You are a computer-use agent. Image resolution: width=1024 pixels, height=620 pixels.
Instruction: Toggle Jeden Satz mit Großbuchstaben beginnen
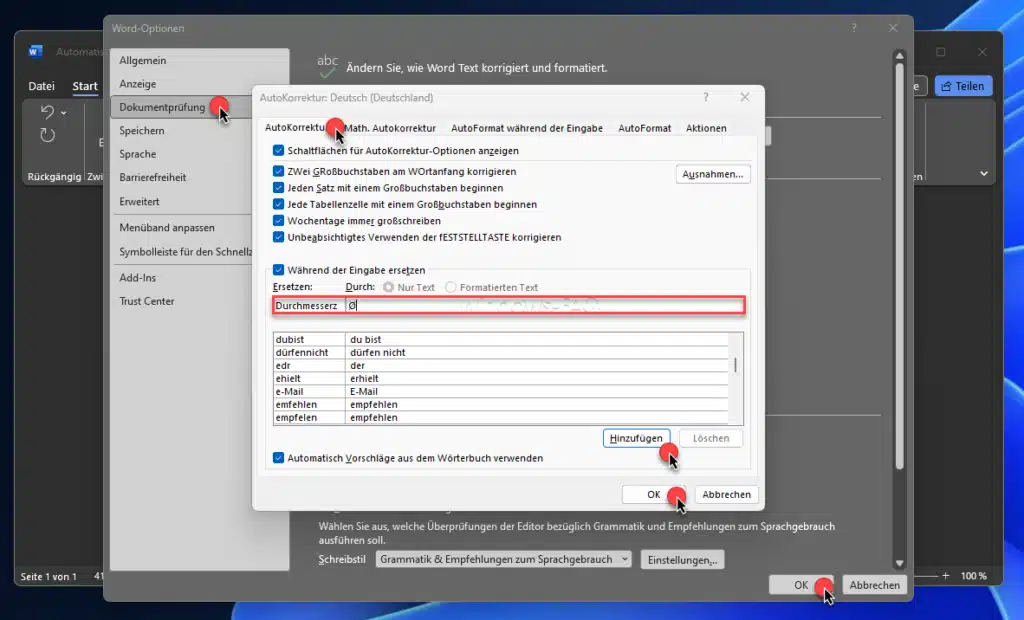pos(278,188)
